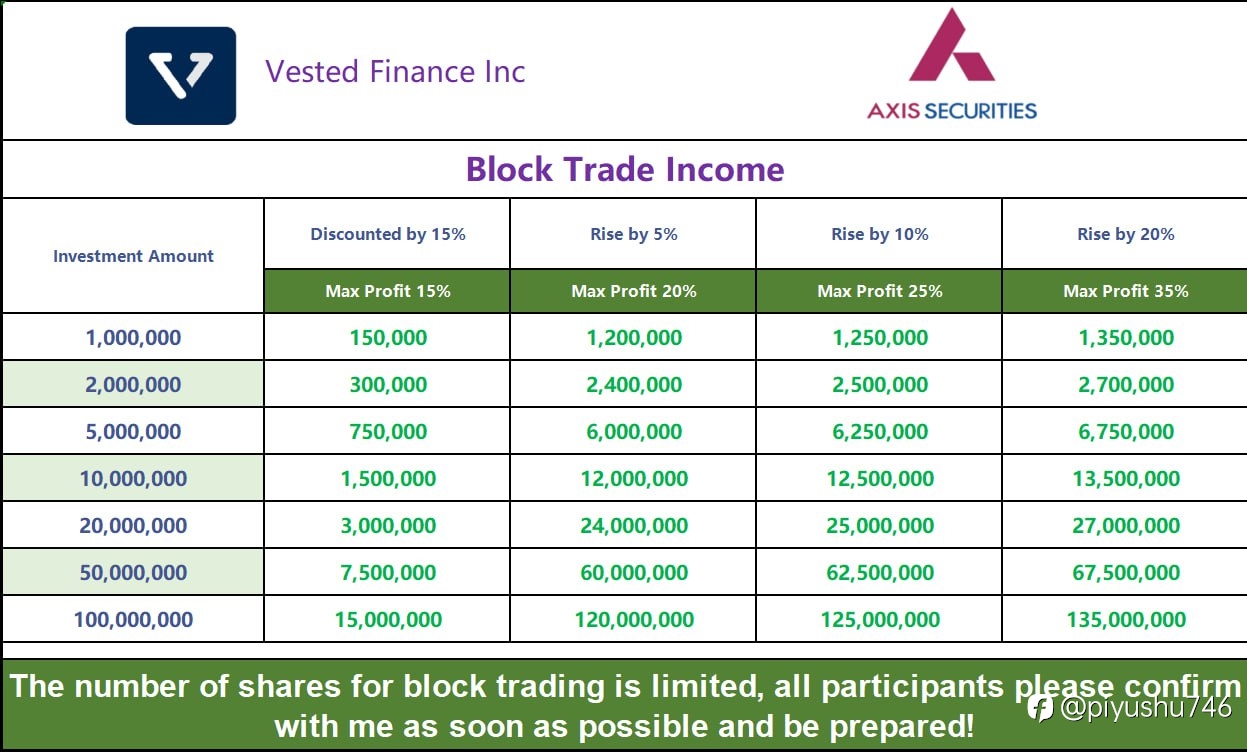The image size is (1247, 752).
Task: Select the Vested Finance Inc title text
Action: (x=395, y=72)
